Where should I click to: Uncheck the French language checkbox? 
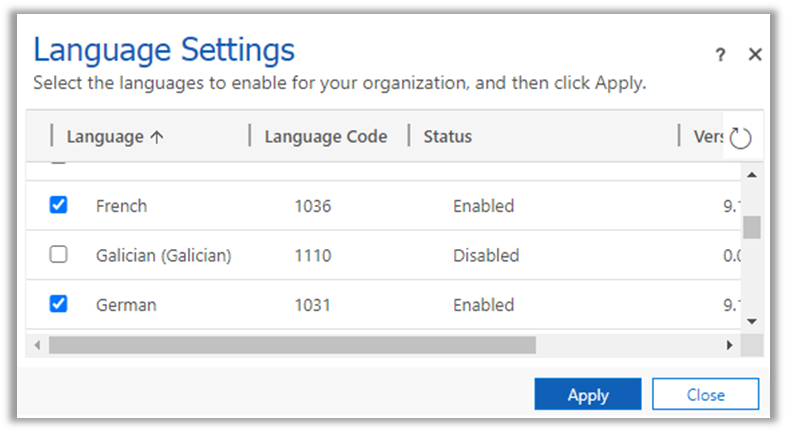59,205
